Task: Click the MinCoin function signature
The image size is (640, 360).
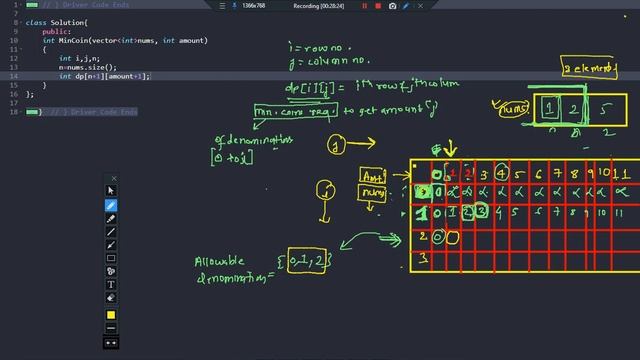Action: pos(125,40)
